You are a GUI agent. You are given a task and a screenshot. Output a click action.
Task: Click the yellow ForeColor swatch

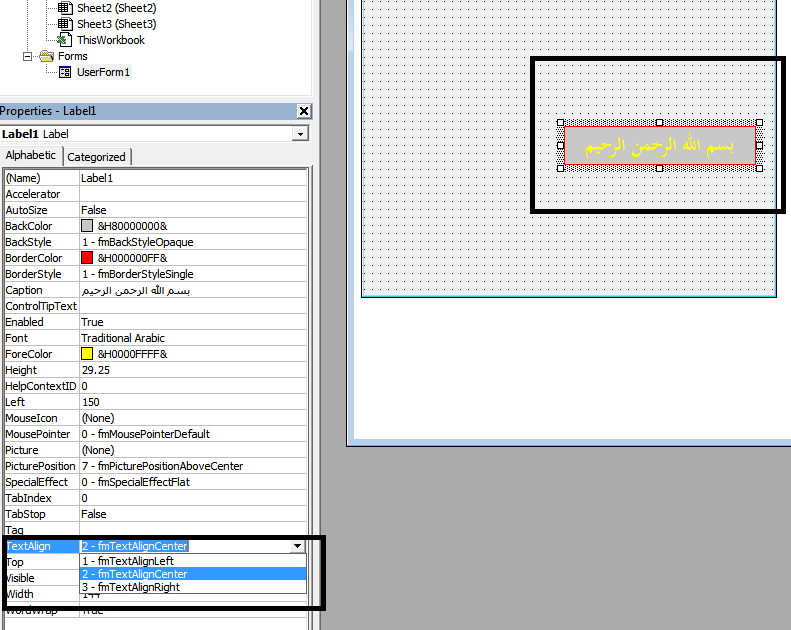[x=87, y=354]
